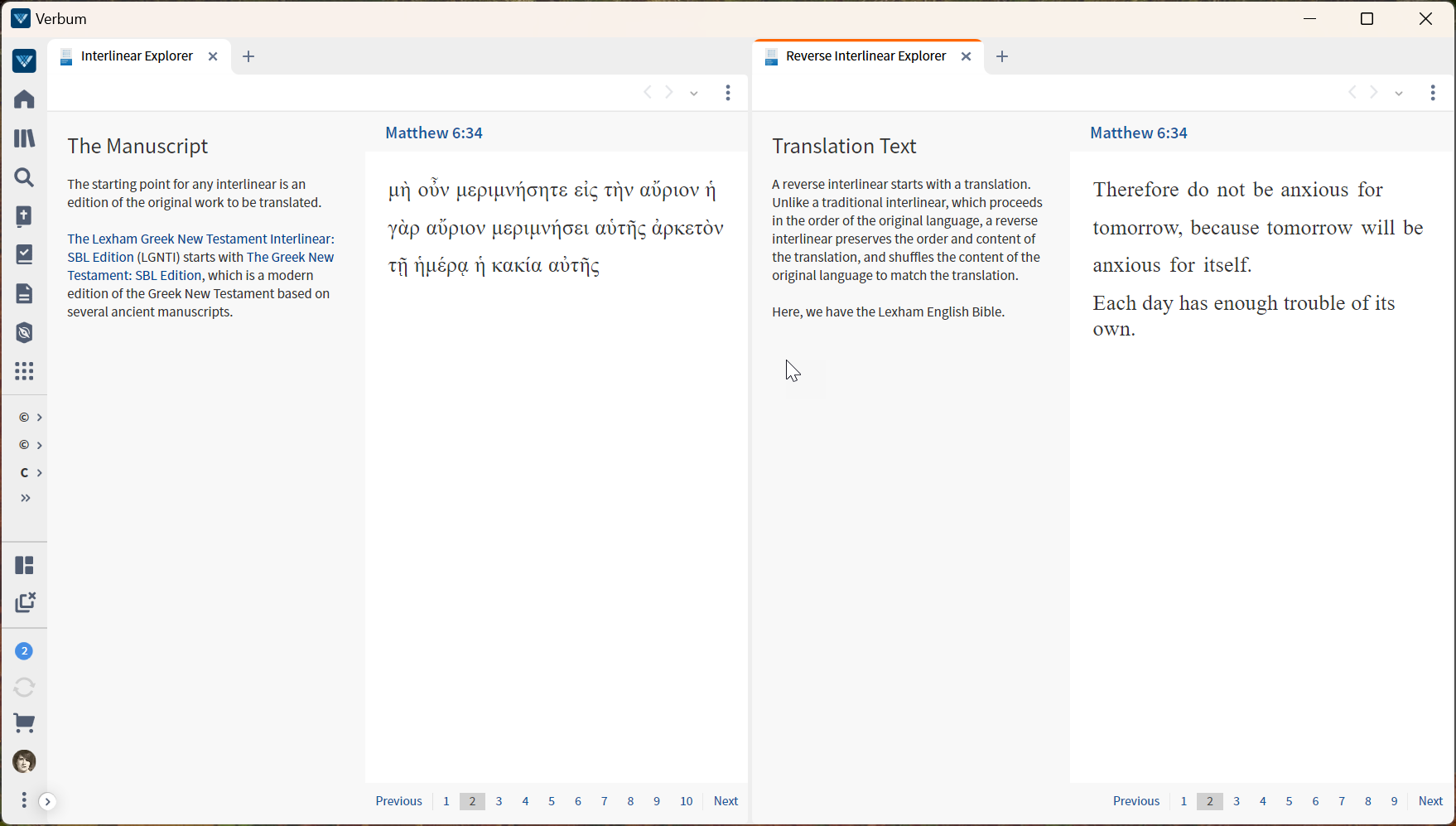Close the Reverse Interlinear Explorer tab
The height and width of the screenshot is (826, 1456).
coord(966,56)
